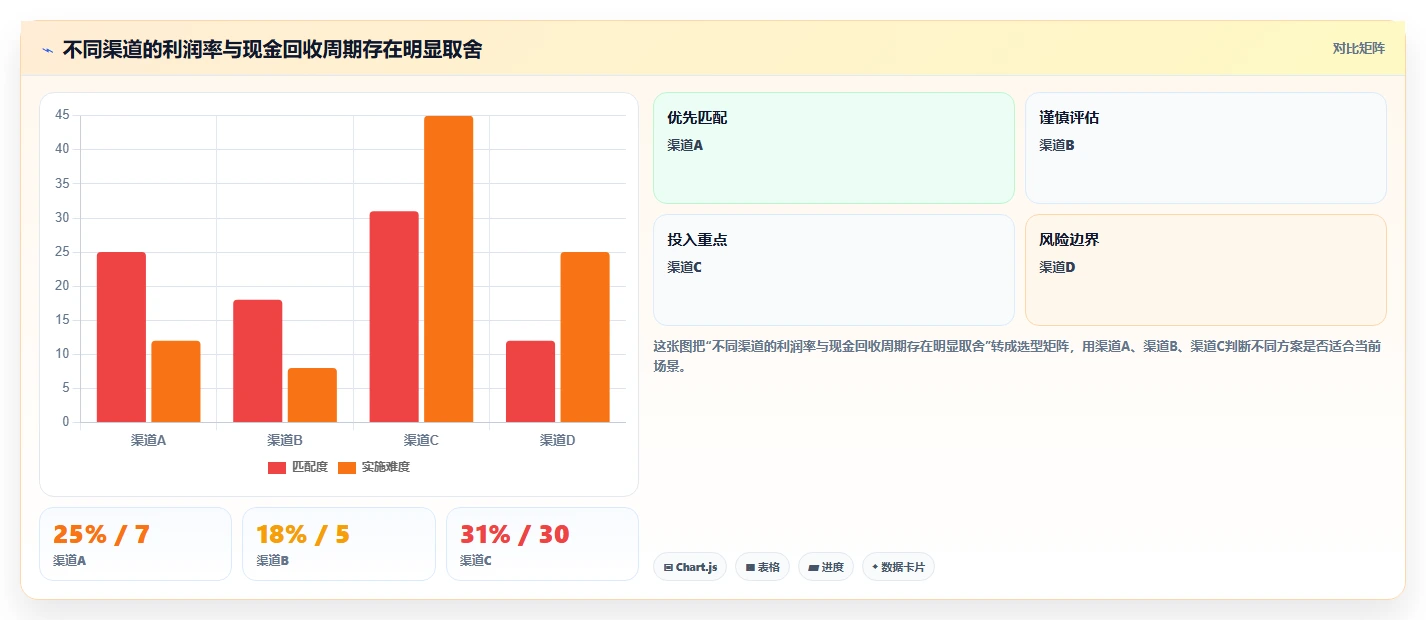1426x620 pixels.
Task: Click the Chart.js tag text
Action: tap(697, 567)
